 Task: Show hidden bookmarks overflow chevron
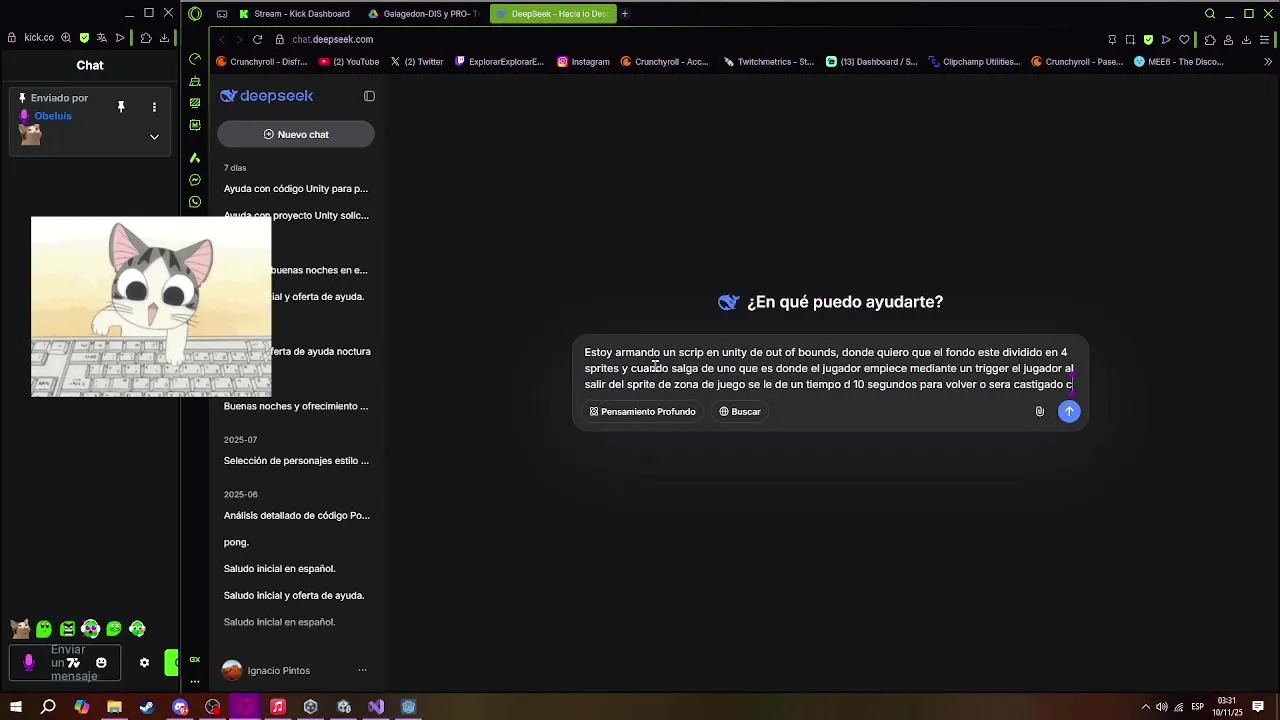tap(1268, 61)
